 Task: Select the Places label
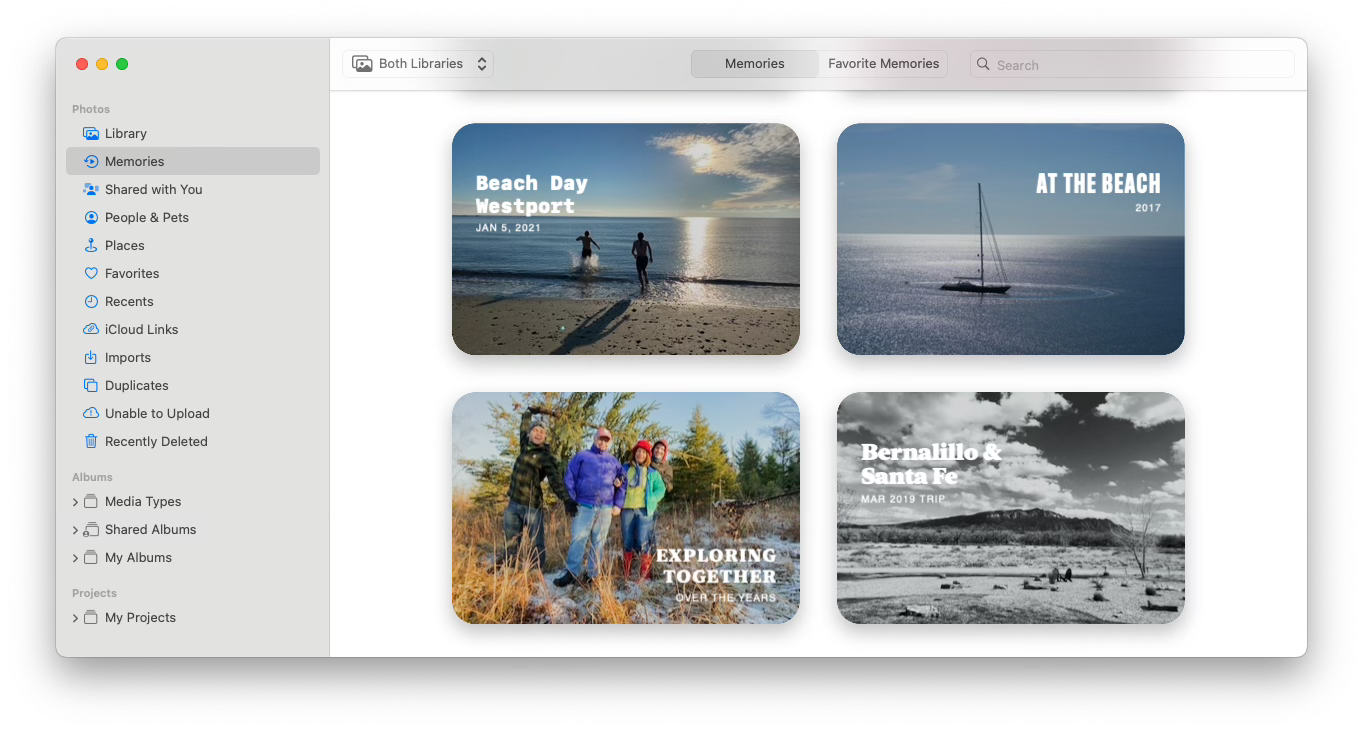pos(125,245)
